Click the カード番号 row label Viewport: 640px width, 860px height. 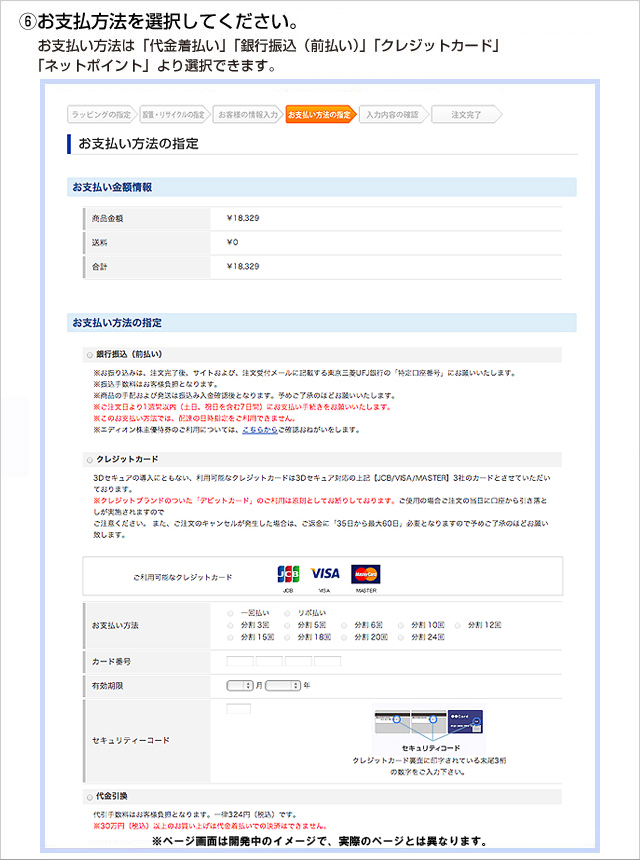(x=111, y=662)
